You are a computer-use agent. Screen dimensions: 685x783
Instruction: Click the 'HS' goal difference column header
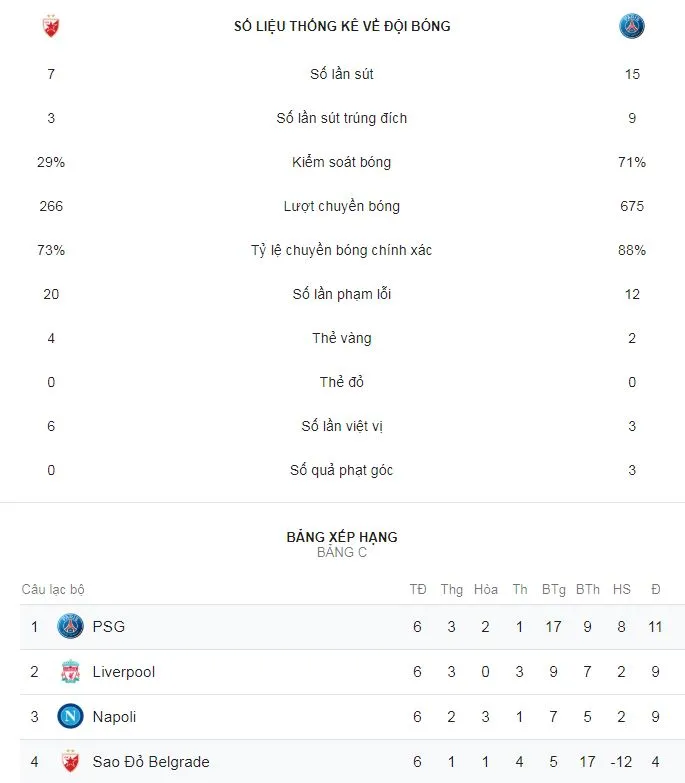622,589
